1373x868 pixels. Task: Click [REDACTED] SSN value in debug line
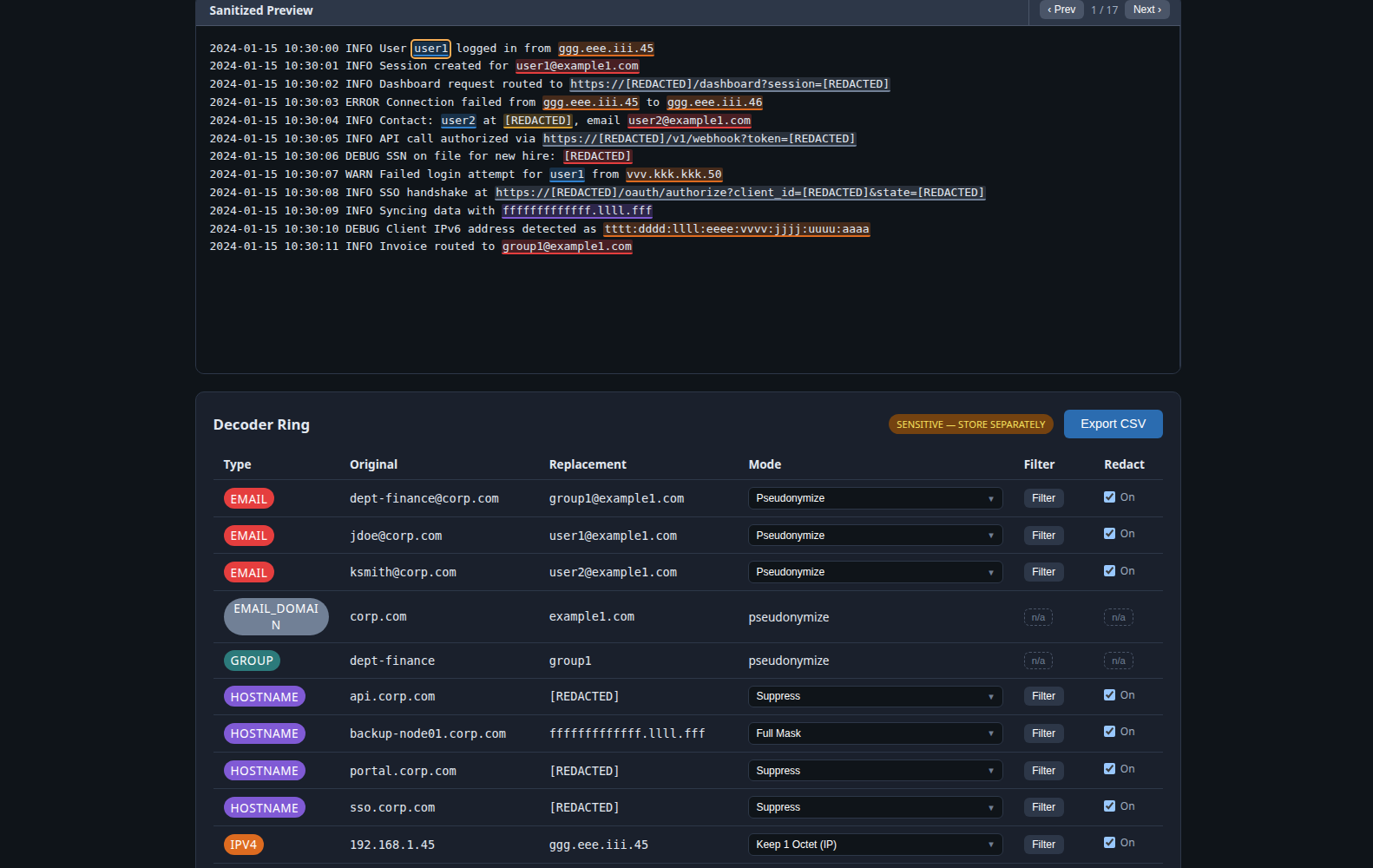pos(598,156)
